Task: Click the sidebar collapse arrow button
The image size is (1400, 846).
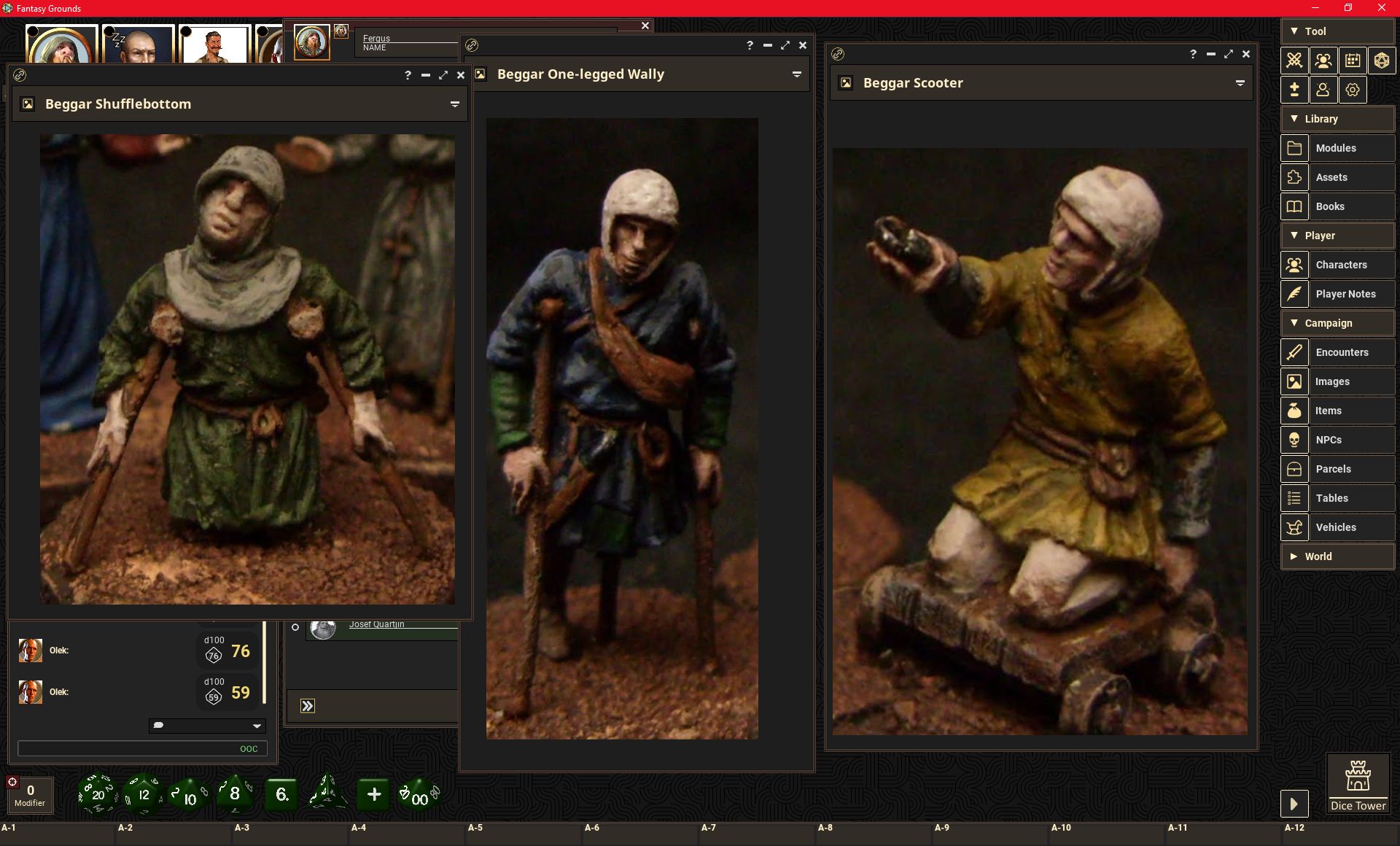Action: point(1294,804)
